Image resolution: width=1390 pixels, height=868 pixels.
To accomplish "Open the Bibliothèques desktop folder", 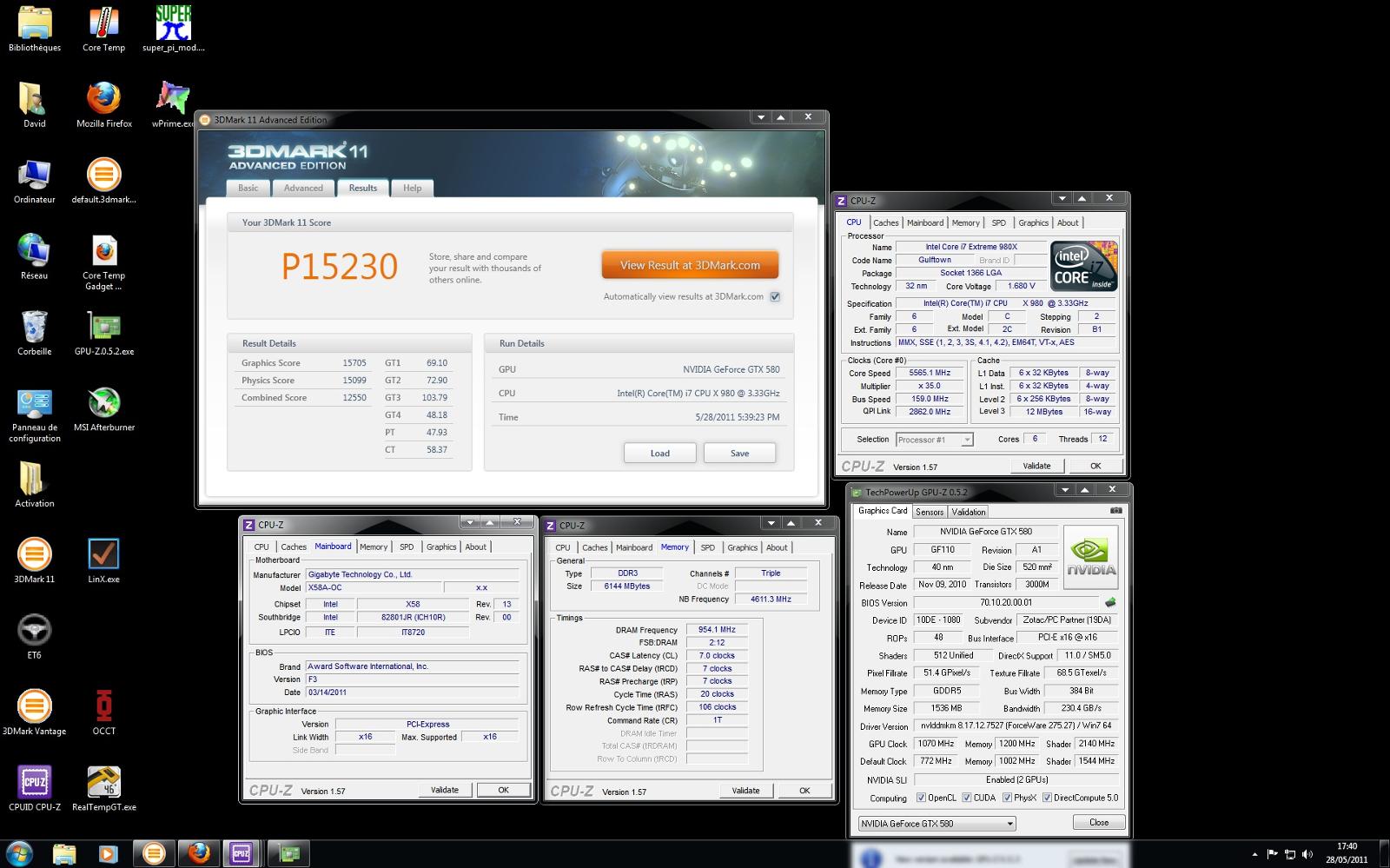I will click(35, 30).
